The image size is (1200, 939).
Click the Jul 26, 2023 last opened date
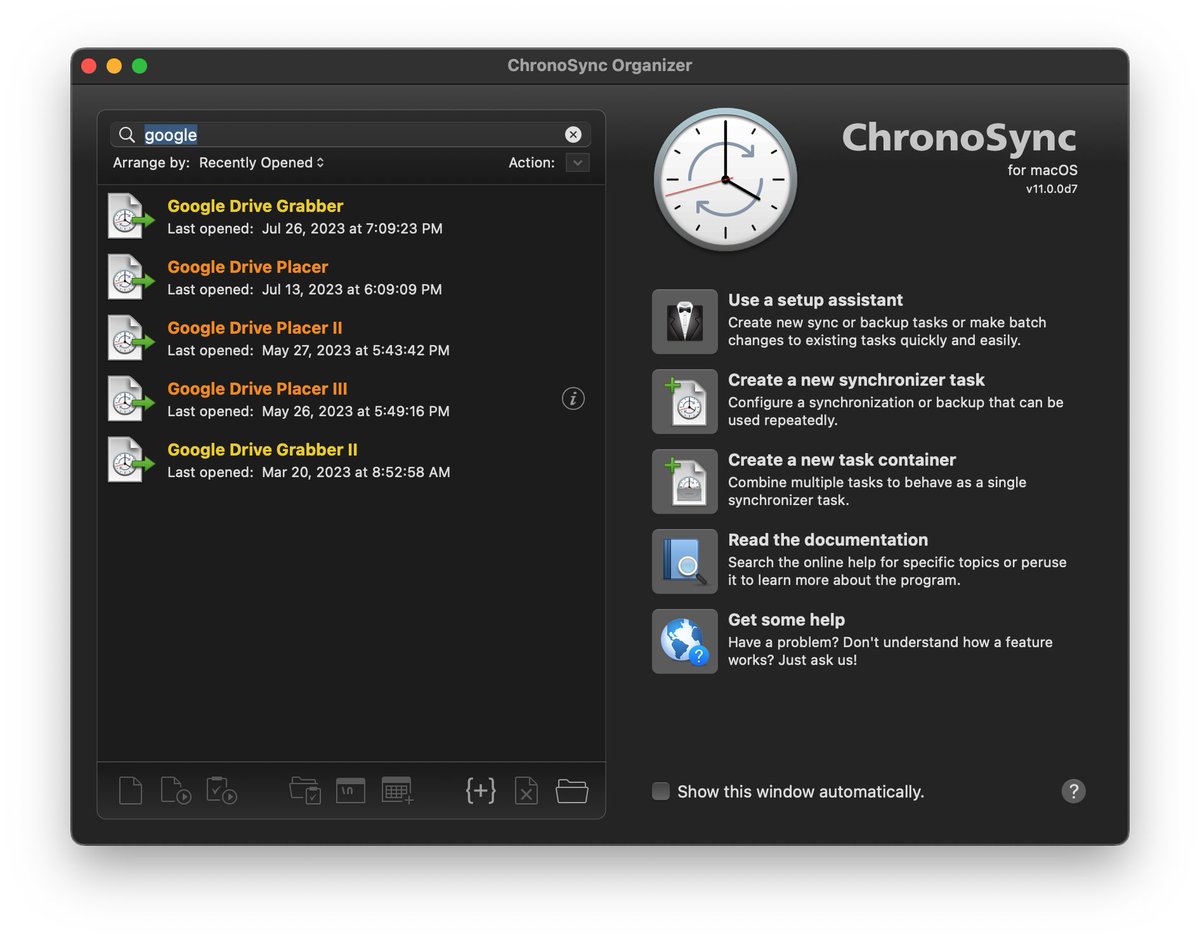352,229
